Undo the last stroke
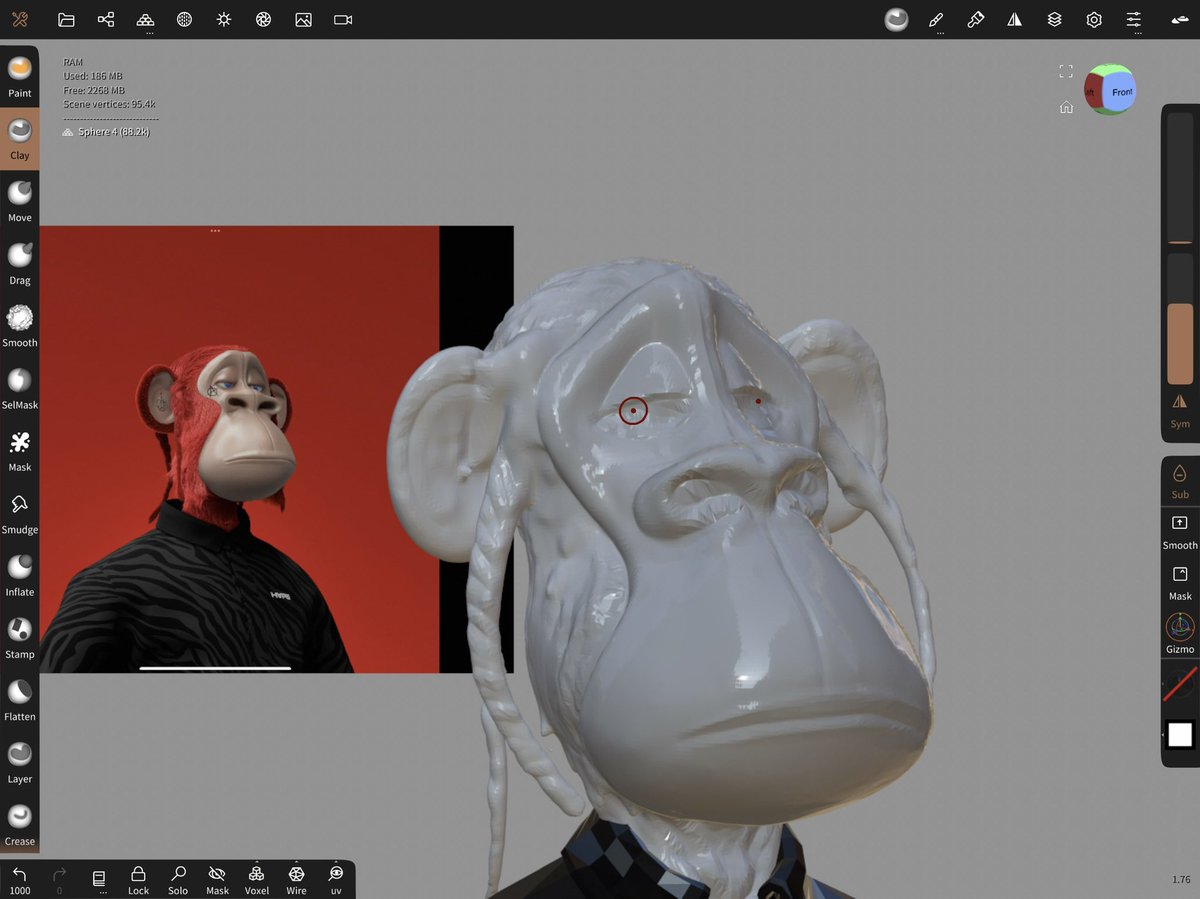Screen dimensions: 1200x899 [20, 880]
